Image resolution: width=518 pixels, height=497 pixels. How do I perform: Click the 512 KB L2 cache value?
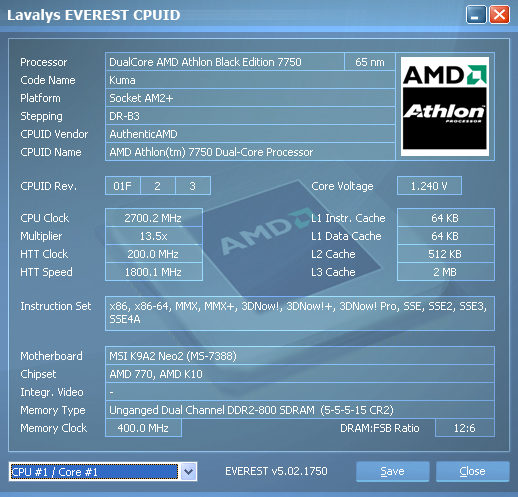pyautogui.click(x=446, y=254)
